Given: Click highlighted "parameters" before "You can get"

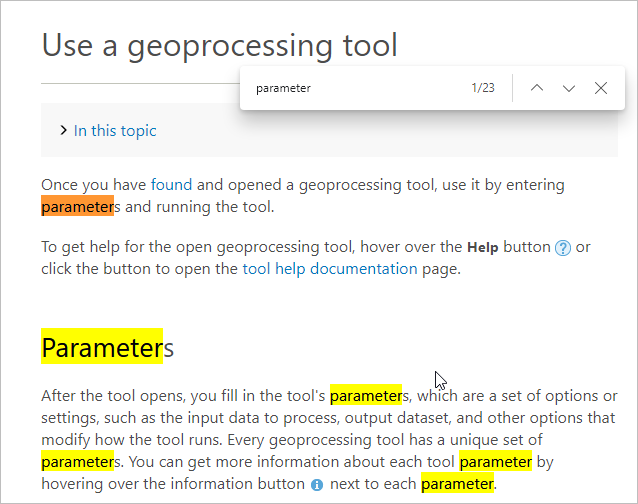Looking at the screenshot, I should 78,462.
